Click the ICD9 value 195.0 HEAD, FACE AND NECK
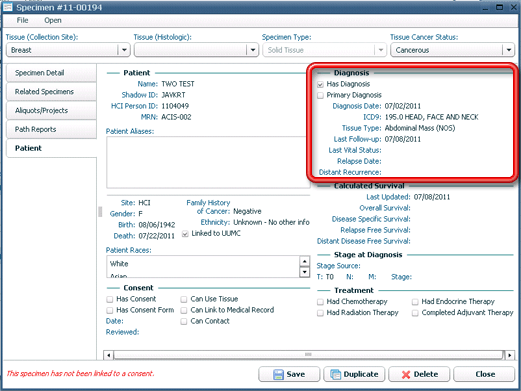 431,117
